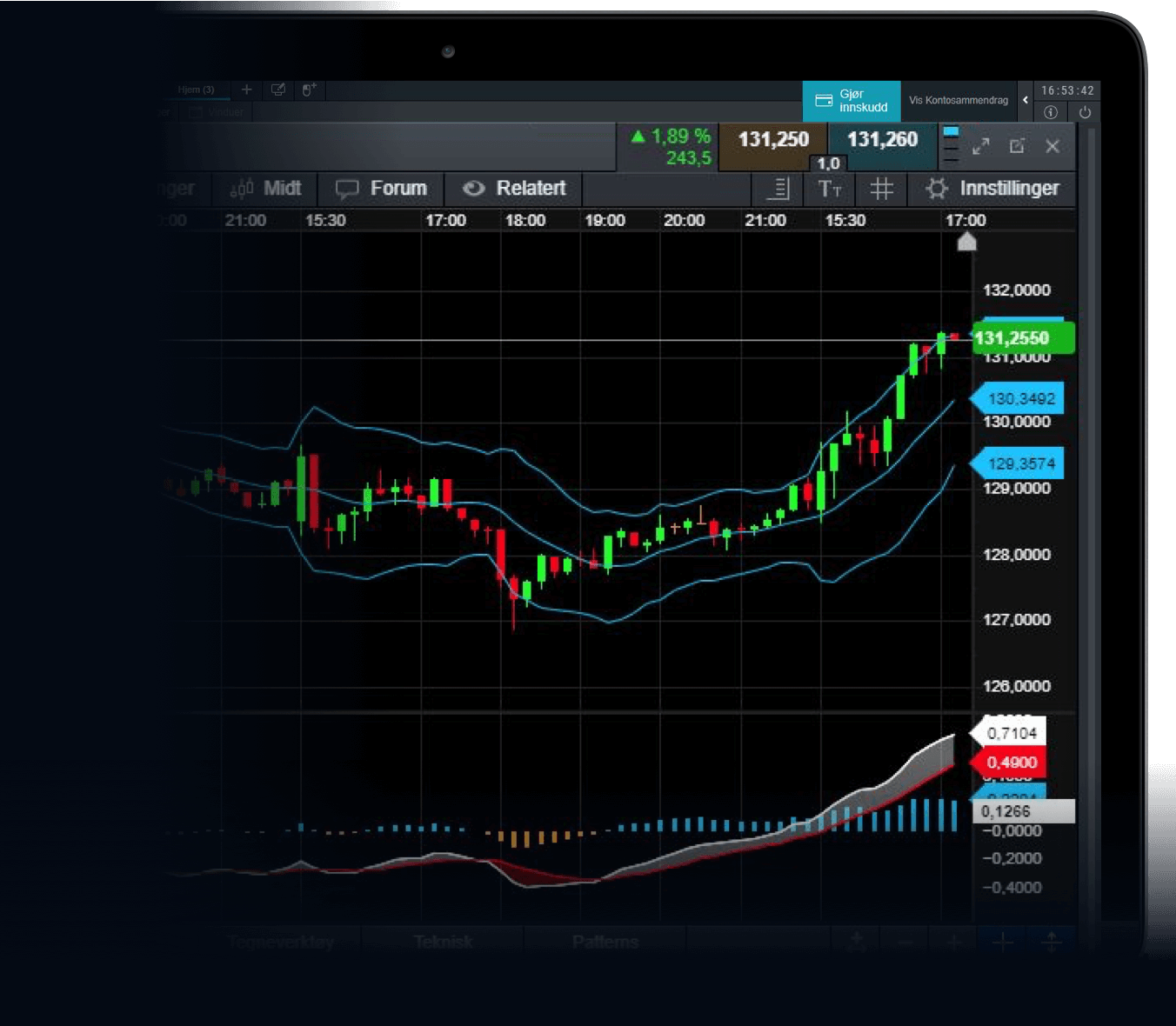Toggle the chart grid lines icon

tap(881, 189)
